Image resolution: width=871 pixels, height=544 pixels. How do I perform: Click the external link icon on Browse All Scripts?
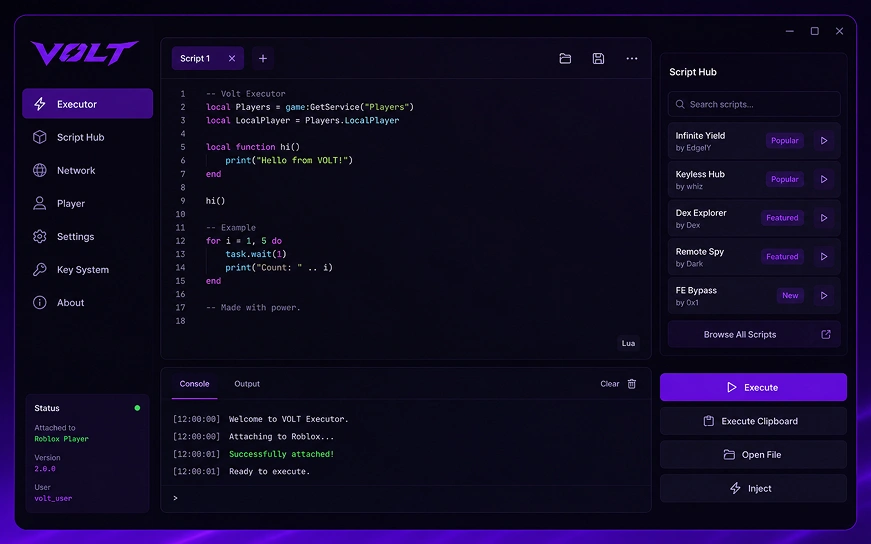pos(826,335)
